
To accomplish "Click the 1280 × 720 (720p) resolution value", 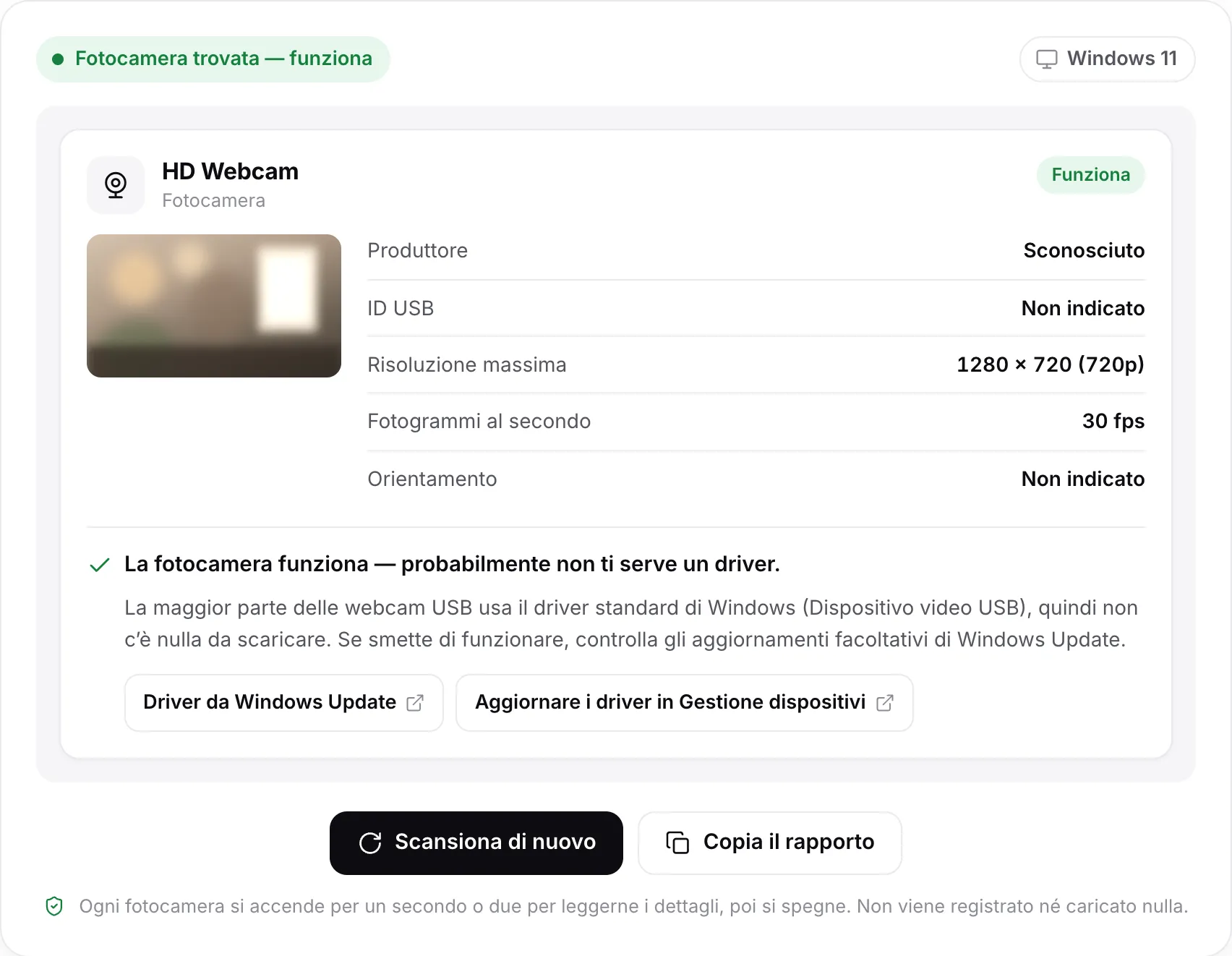I will point(1051,364).
